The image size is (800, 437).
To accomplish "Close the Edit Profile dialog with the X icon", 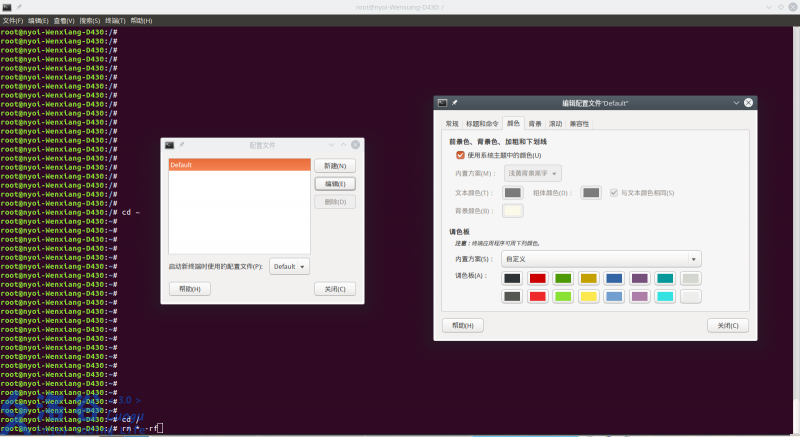I will click(x=749, y=103).
